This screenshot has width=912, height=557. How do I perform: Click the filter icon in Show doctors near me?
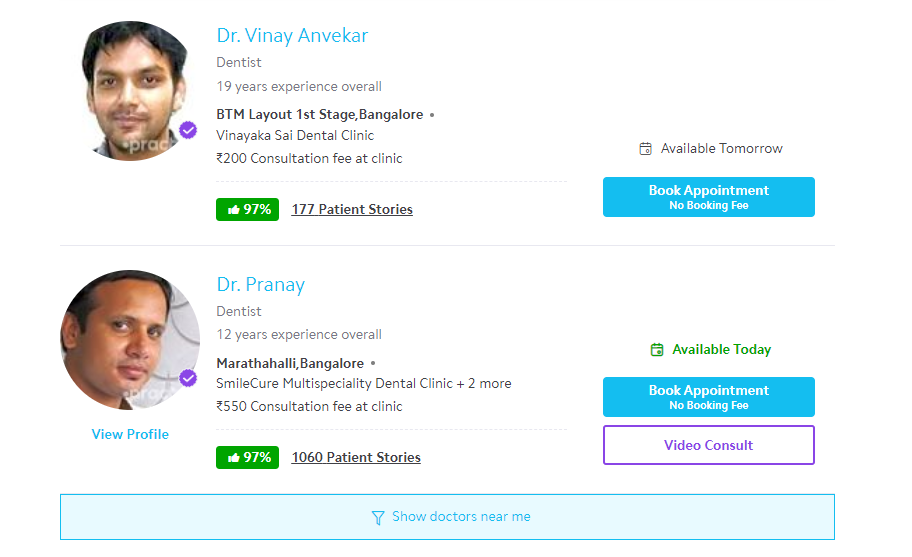pyautogui.click(x=378, y=518)
